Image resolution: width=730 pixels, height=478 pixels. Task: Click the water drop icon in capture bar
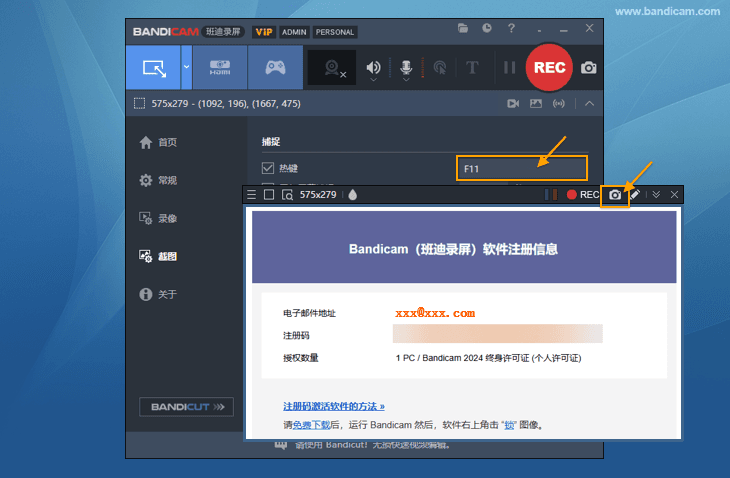(x=352, y=195)
